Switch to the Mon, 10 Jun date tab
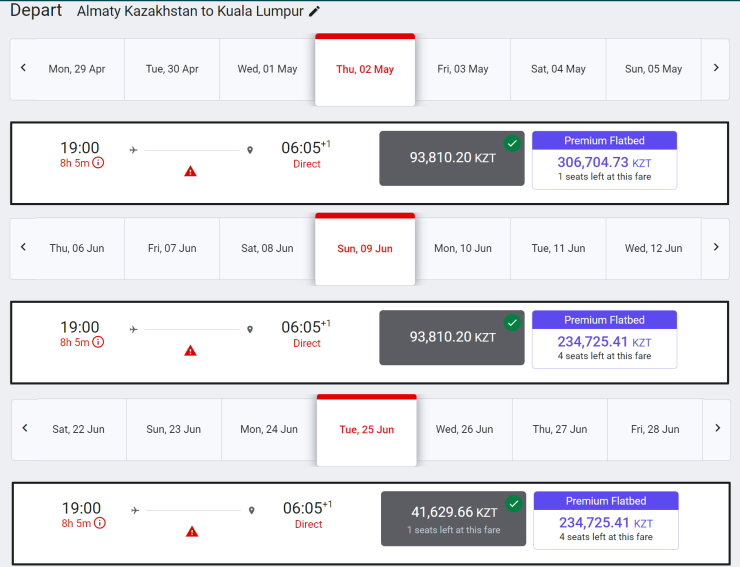This screenshot has width=740, height=567. [x=463, y=248]
